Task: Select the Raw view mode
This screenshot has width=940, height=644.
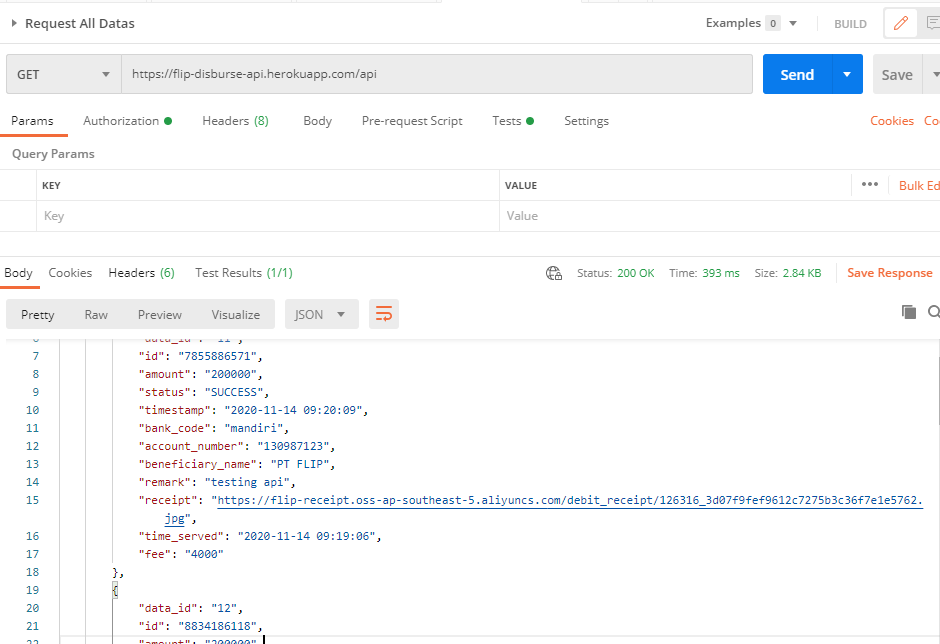Action: pyautogui.click(x=96, y=315)
